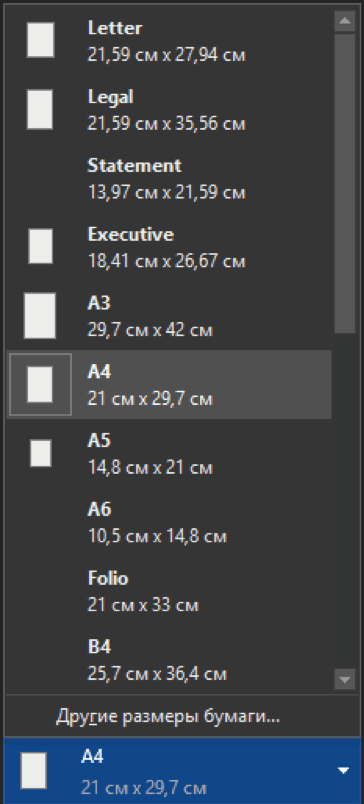Click the highlighted A4 page icon
Viewport: 364px width, 804px height.
(40, 384)
